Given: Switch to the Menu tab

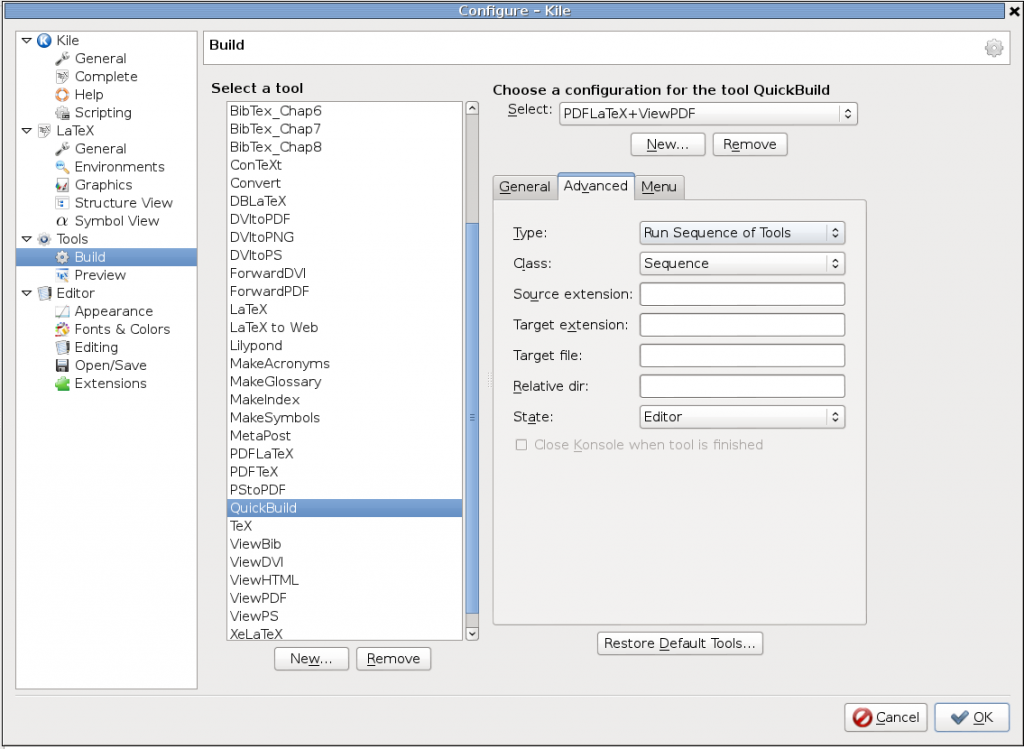Looking at the screenshot, I should 658,187.
